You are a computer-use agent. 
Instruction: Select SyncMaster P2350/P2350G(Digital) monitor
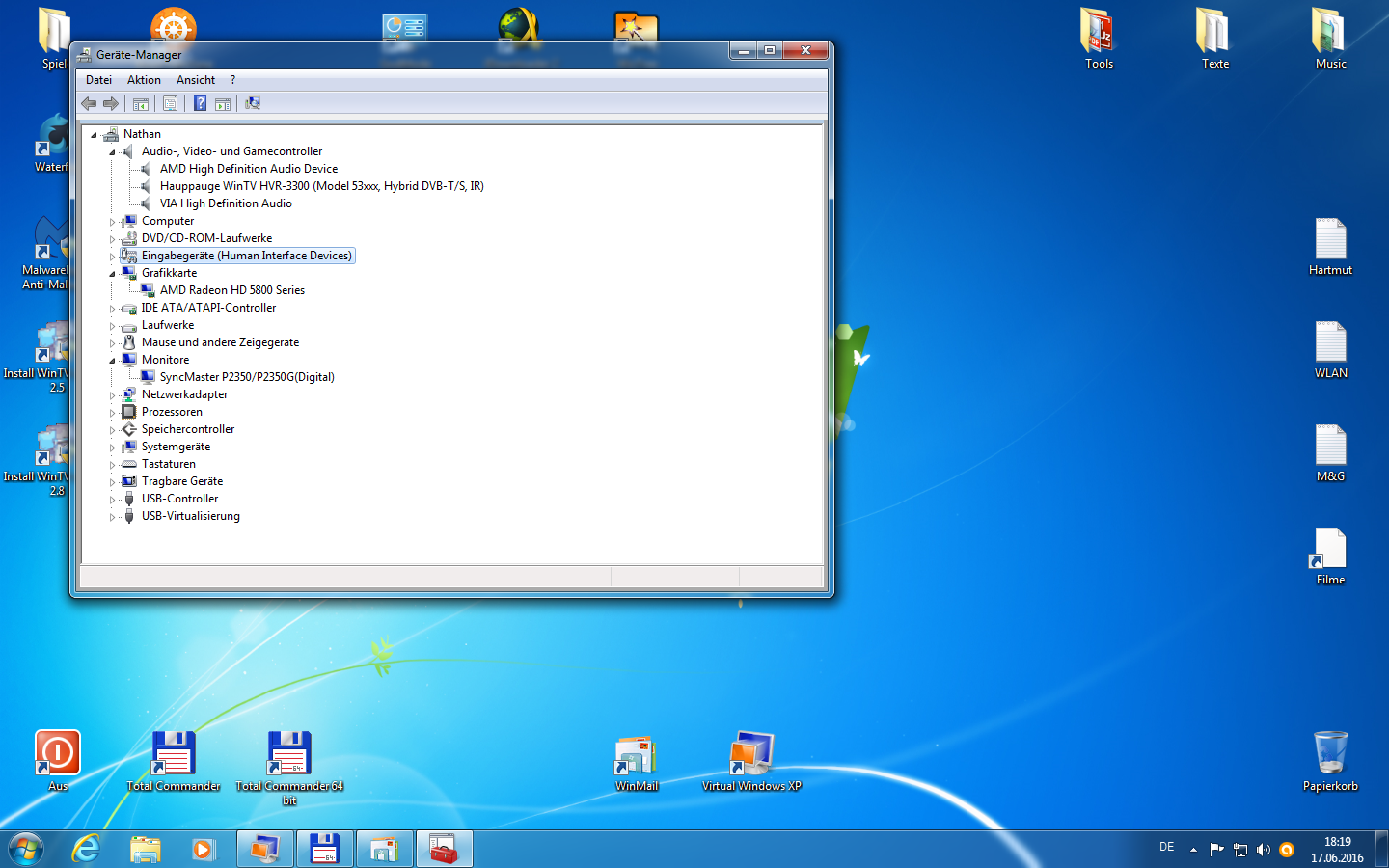point(247,377)
